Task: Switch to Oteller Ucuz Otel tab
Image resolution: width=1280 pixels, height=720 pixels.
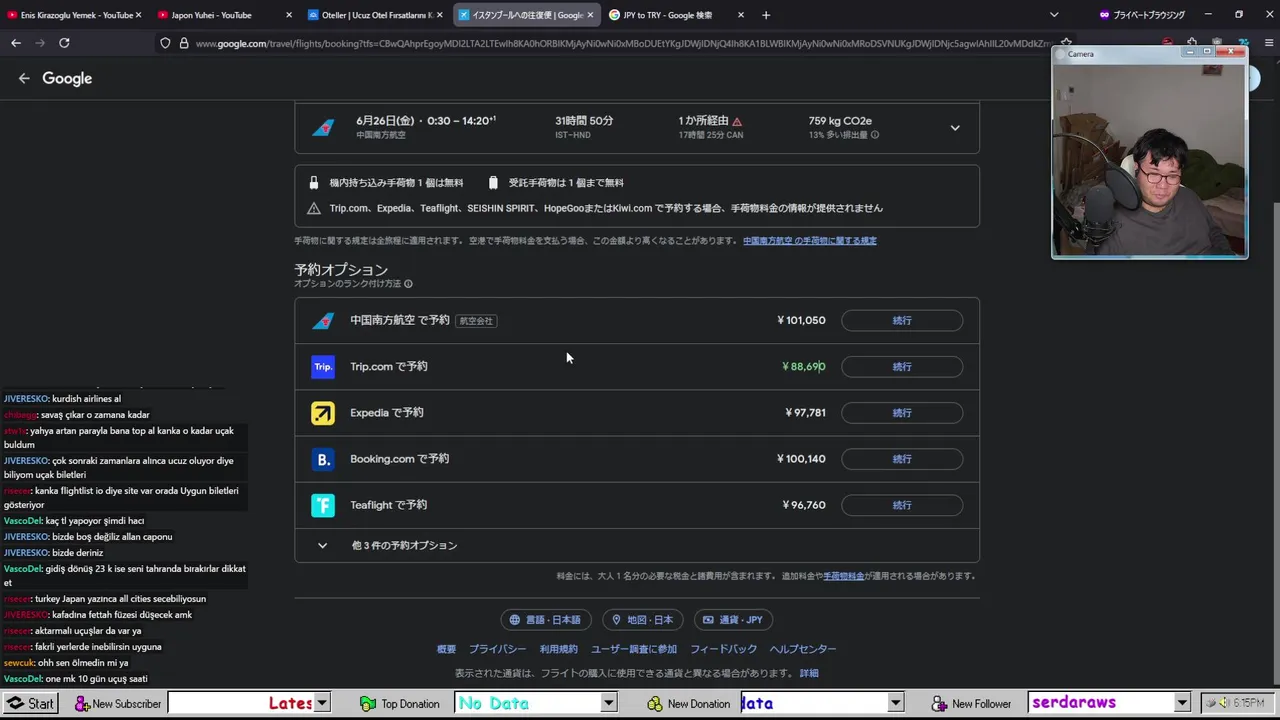Action: click(374, 15)
